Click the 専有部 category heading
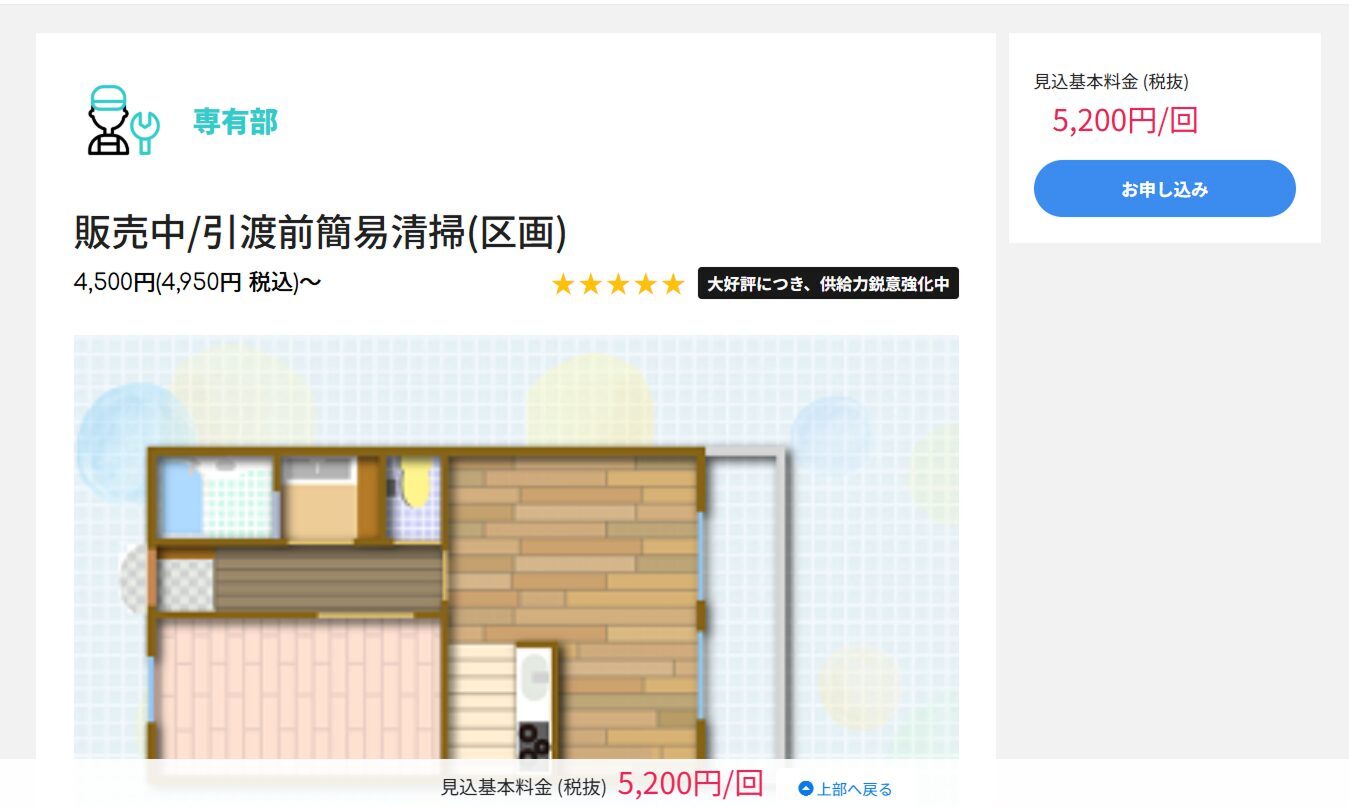The height and width of the screenshot is (807, 1349). [x=235, y=122]
